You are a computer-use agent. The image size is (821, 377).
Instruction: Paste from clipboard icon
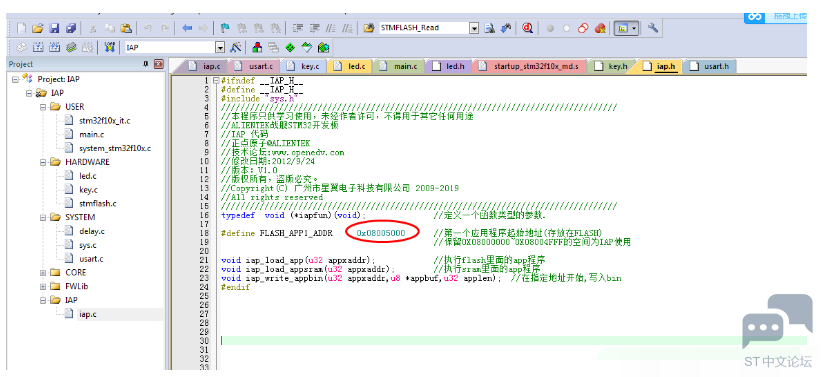click(x=126, y=28)
